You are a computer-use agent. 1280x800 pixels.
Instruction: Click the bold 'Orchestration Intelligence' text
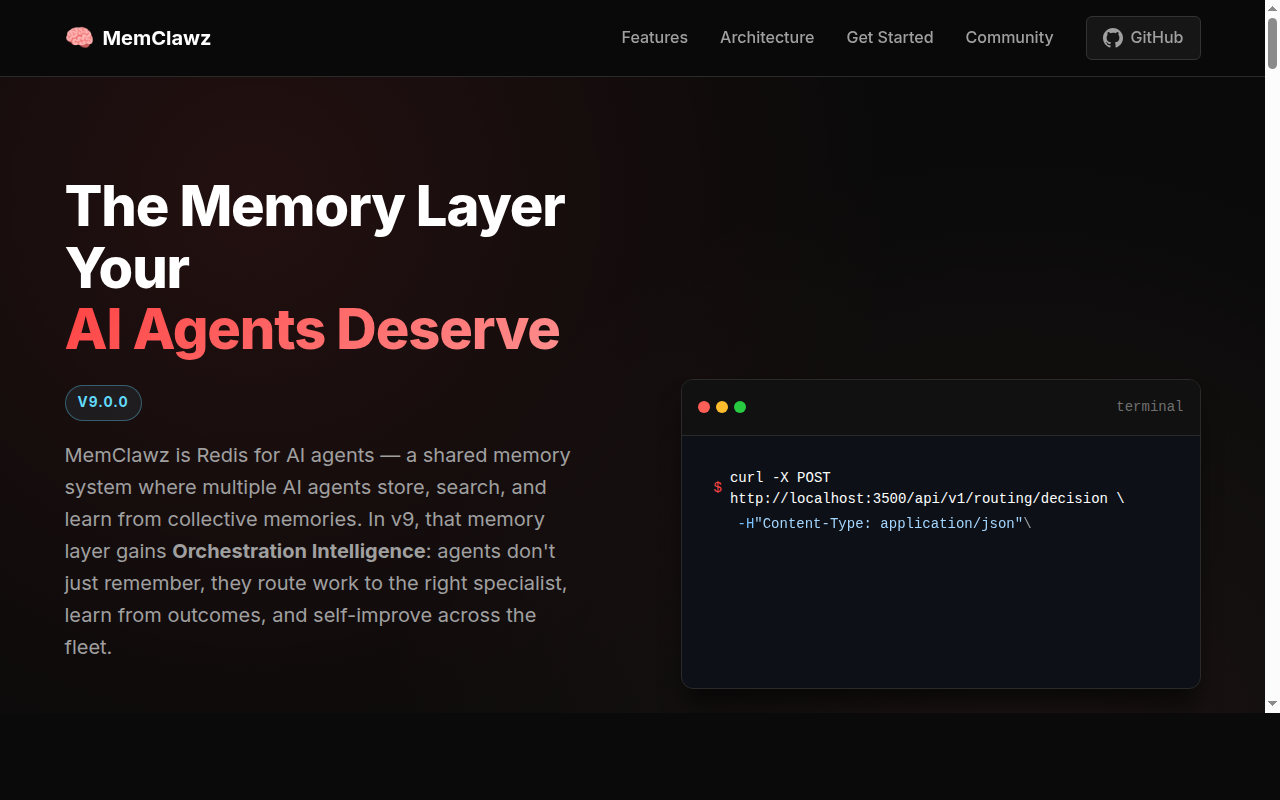[x=299, y=551]
